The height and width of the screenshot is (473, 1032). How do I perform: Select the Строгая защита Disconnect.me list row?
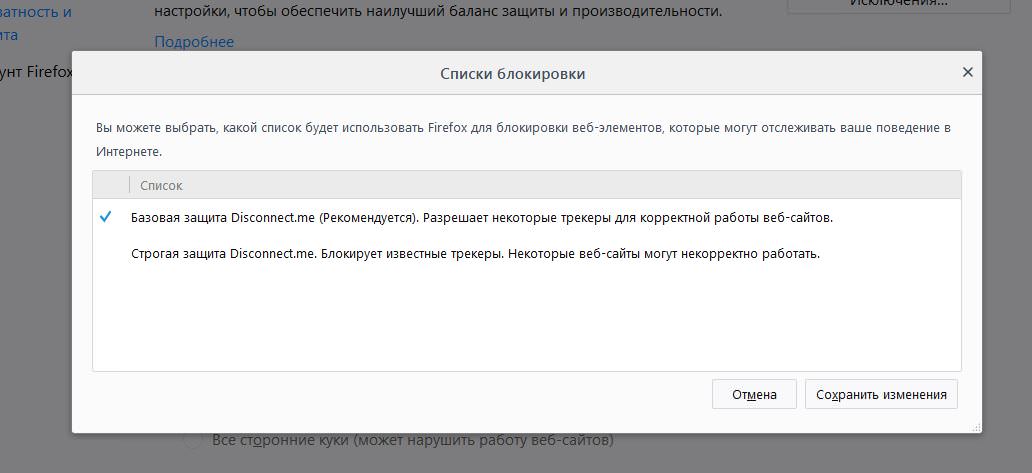pos(475,254)
